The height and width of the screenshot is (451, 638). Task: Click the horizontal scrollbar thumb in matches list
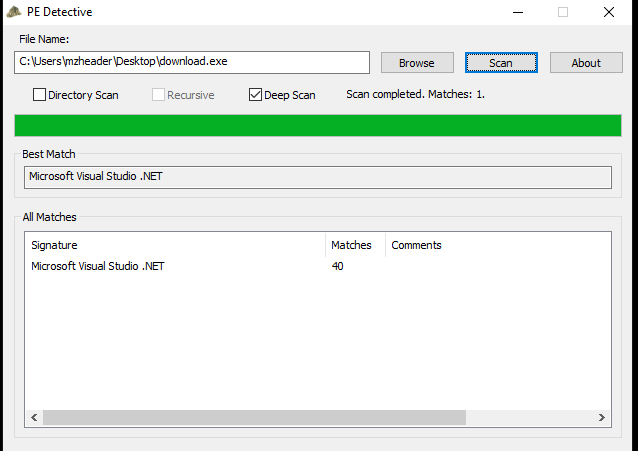point(254,418)
